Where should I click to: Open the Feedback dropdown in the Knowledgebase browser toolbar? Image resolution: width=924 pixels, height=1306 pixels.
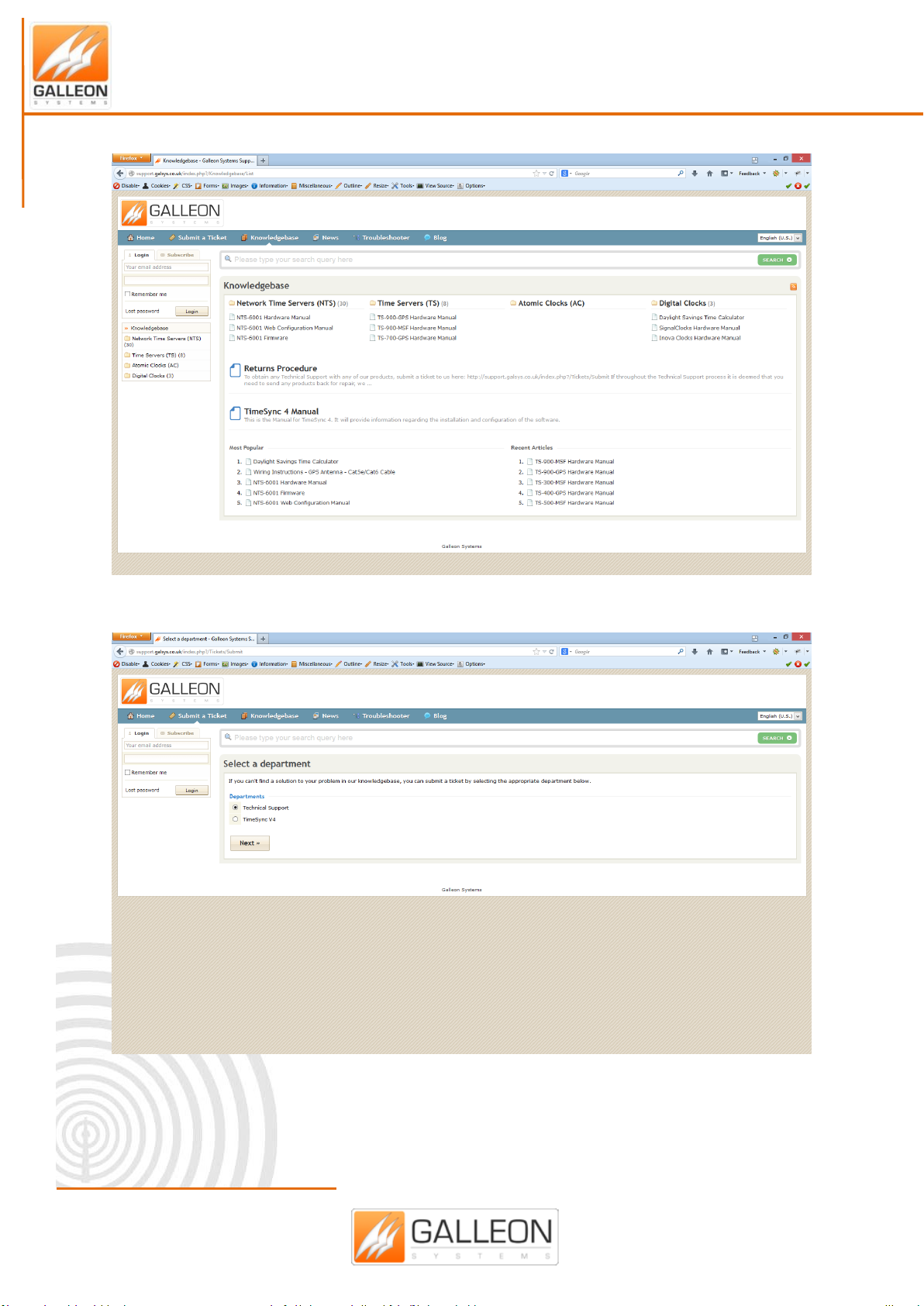752,174
